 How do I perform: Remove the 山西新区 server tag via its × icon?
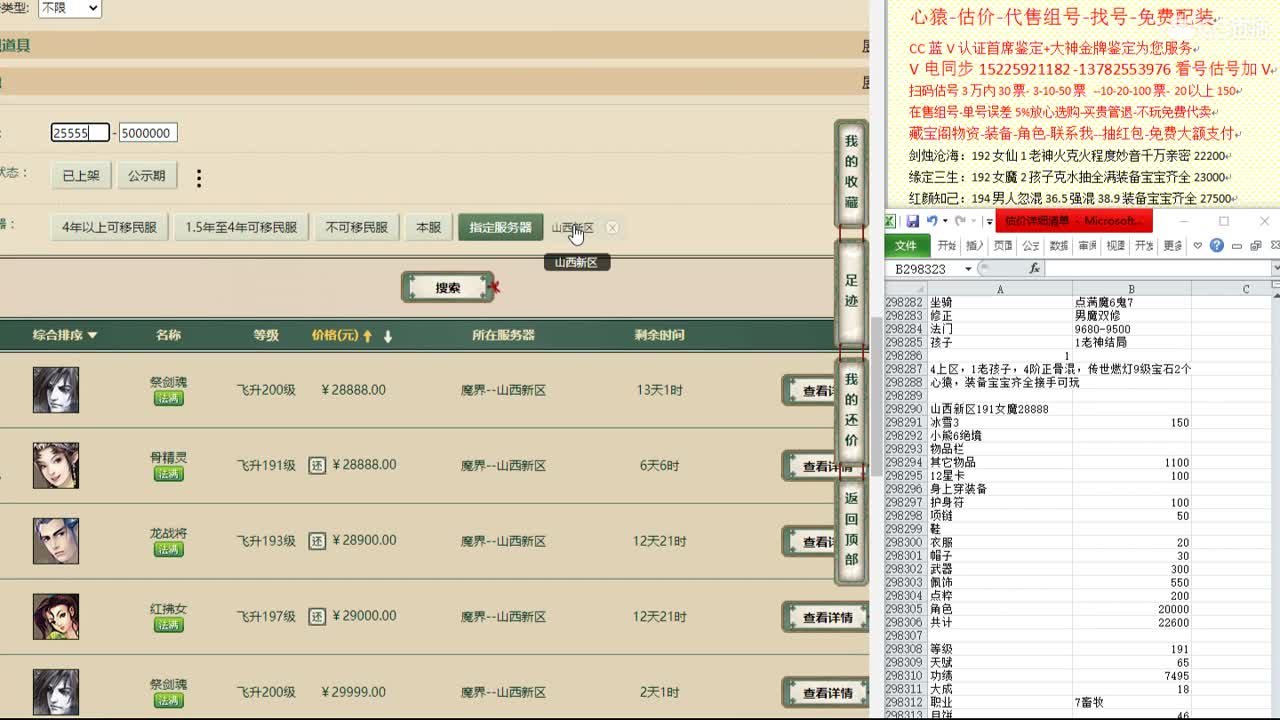[611, 227]
